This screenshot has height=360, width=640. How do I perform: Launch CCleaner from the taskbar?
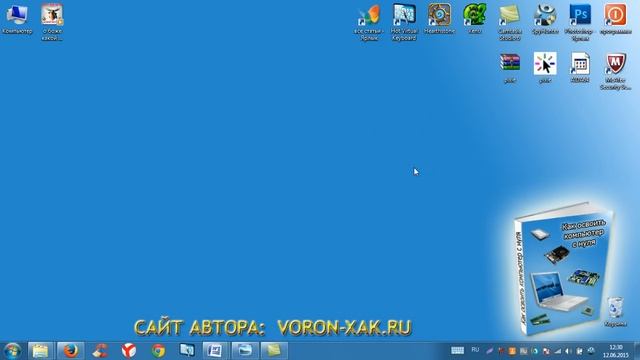[x=100, y=351]
